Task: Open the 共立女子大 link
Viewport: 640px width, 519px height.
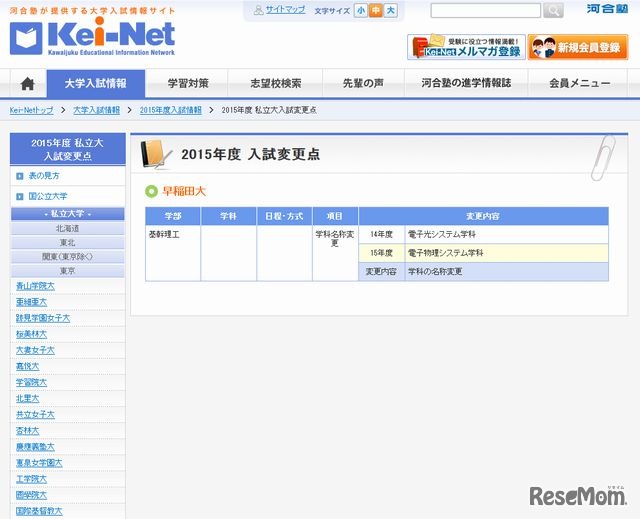Action: (x=35, y=415)
